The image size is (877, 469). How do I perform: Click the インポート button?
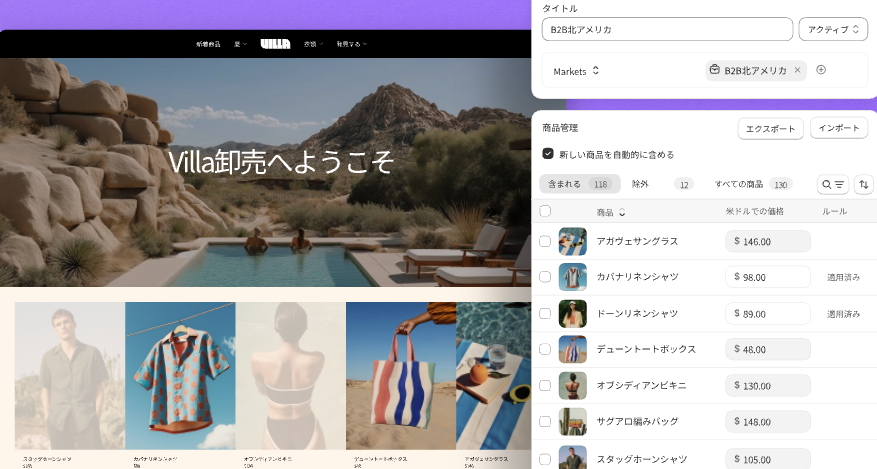838,128
